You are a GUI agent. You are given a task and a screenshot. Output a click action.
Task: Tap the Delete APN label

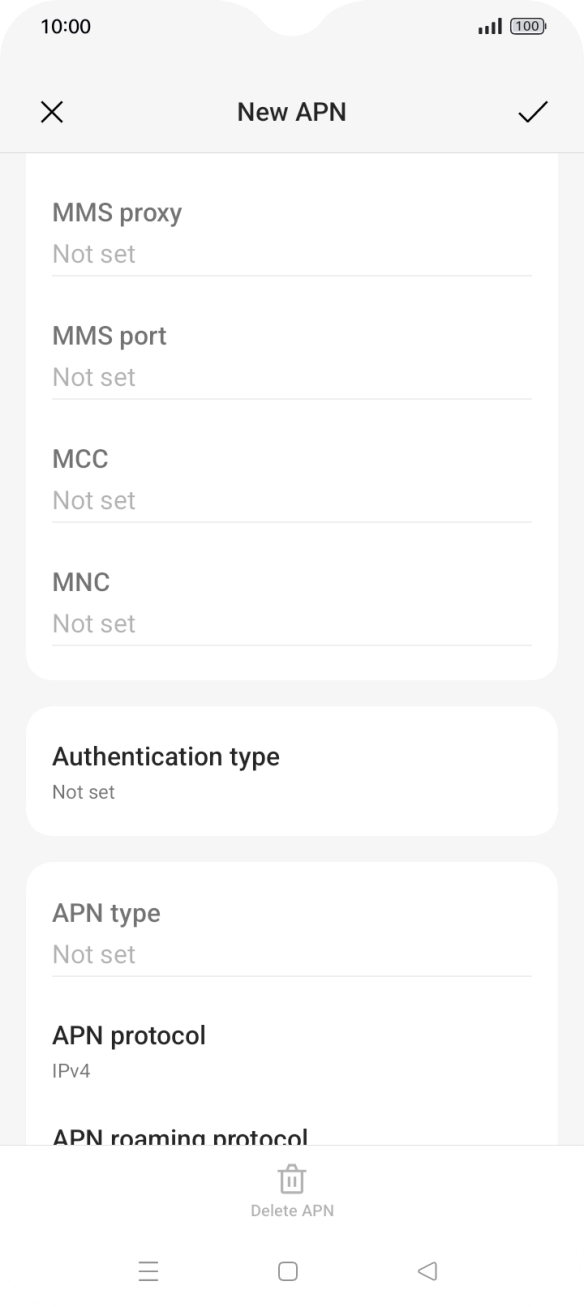click(292, 1210)
